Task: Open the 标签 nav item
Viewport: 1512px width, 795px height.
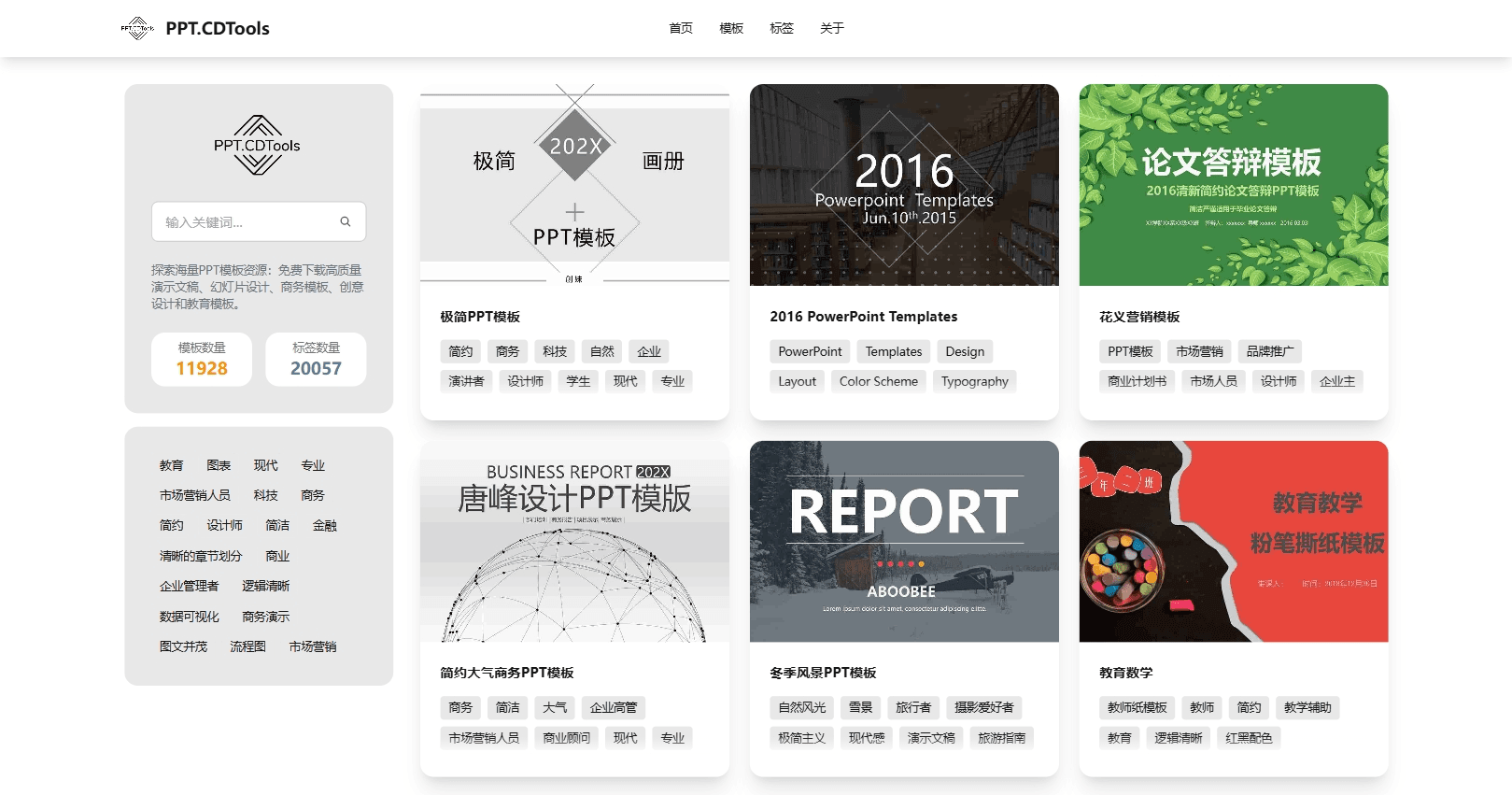Action: tap(782, 28)
